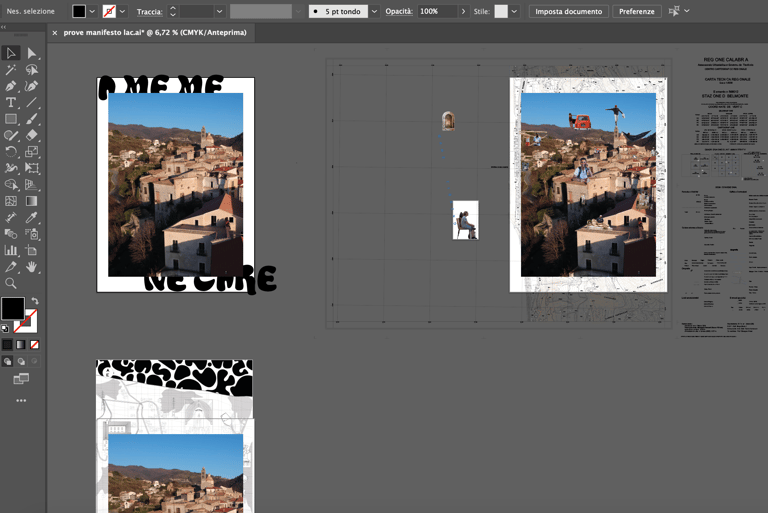Adjust the Traccia stroke weight stepper

pyautogui.click(x=172, y=11)
